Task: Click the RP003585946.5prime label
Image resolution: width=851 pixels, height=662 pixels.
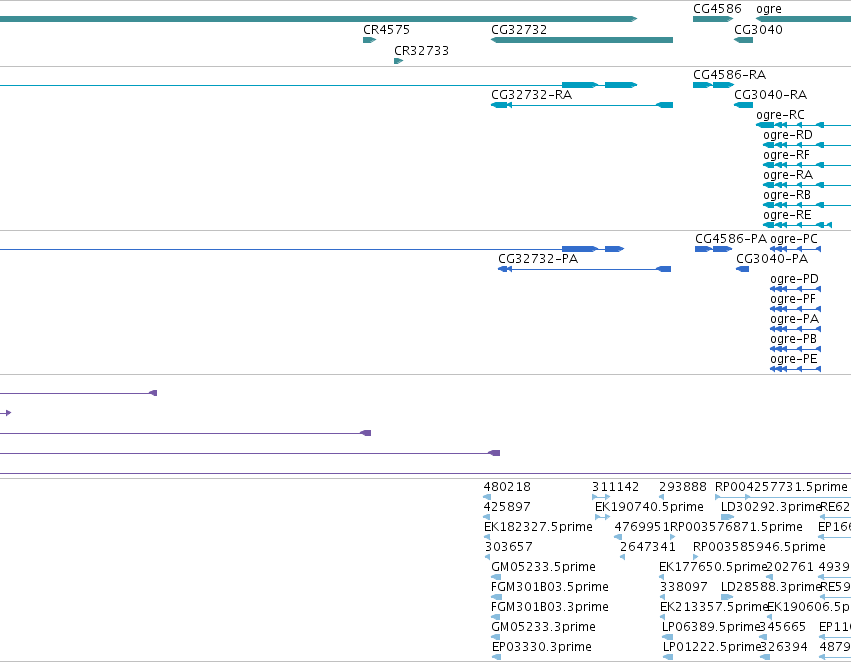Action: (x=759, y=547)
